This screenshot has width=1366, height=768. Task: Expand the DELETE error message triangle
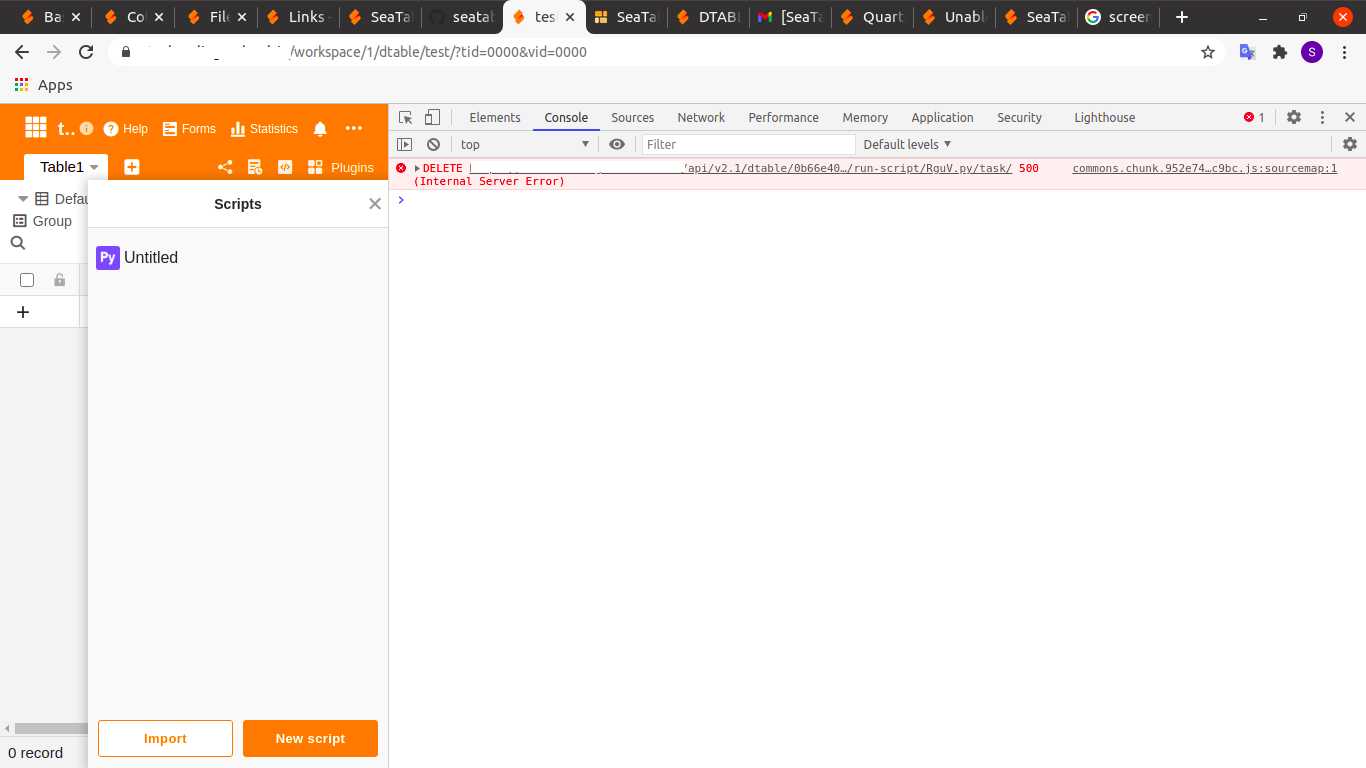417,168
